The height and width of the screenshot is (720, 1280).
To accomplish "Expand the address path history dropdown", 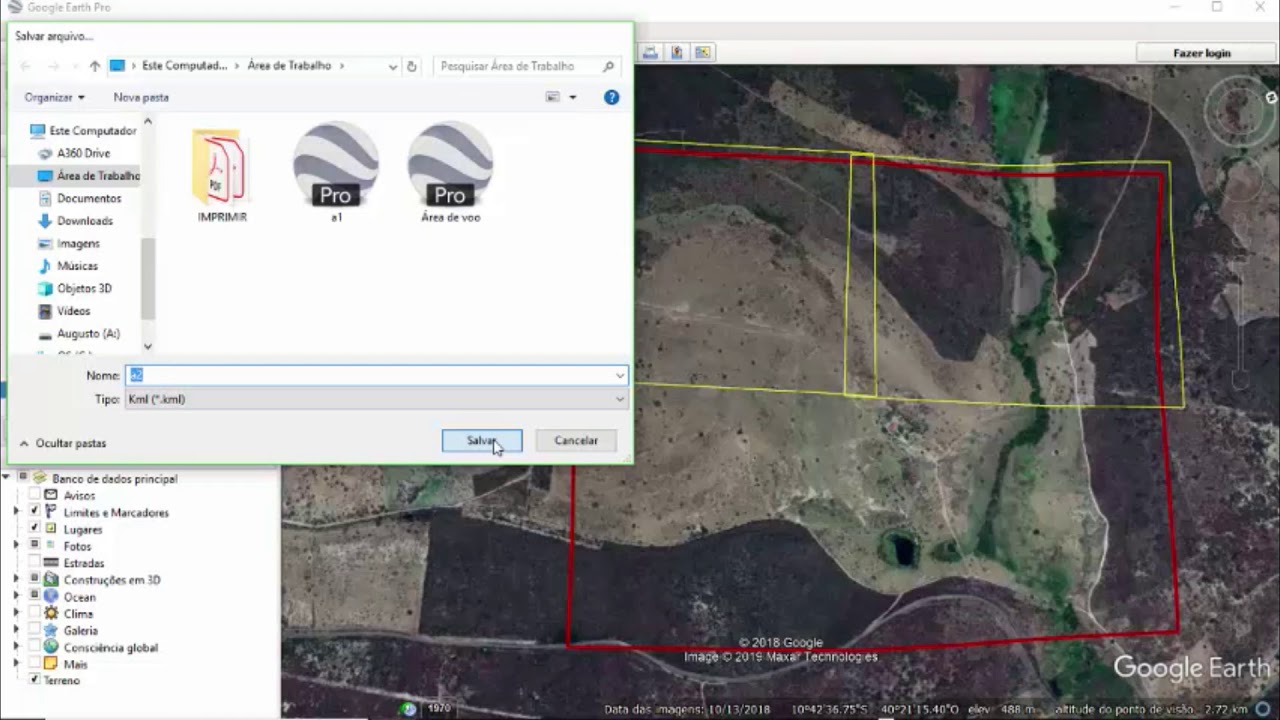I will pos(392,66).
